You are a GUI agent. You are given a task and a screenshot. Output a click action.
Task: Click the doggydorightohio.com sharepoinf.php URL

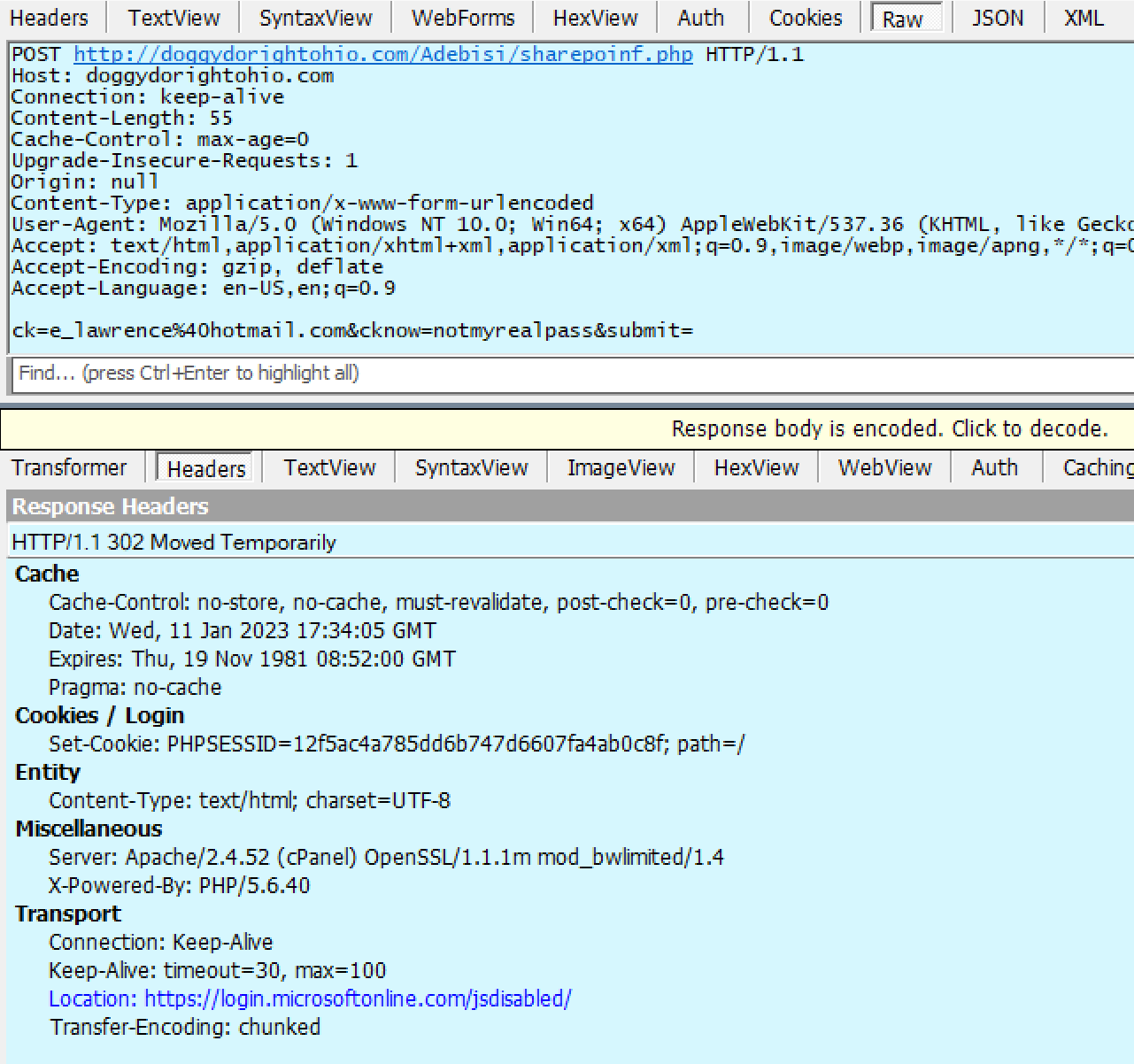[x=382, y=55]
